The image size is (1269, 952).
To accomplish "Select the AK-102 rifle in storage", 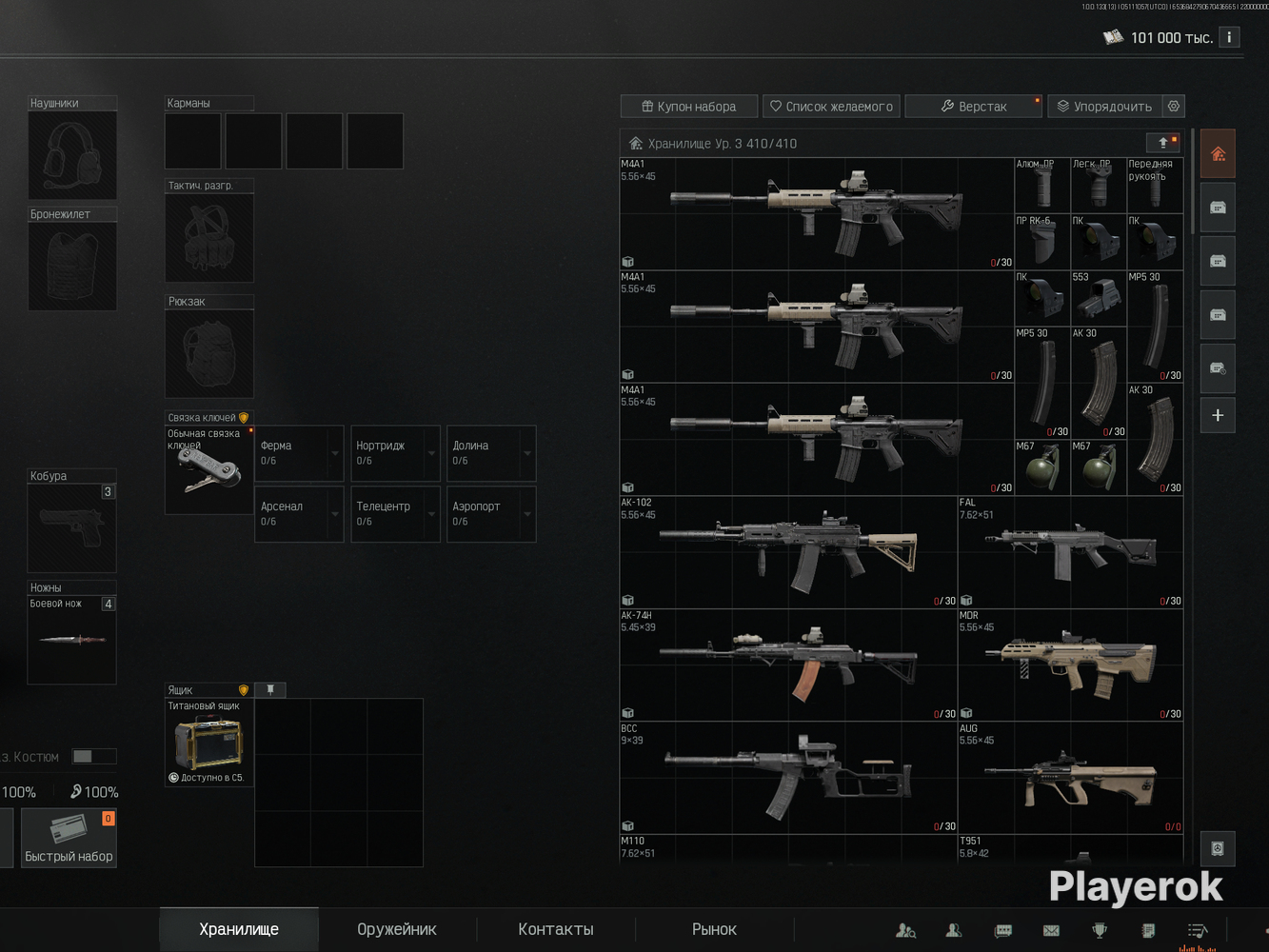I will [789, 552].
